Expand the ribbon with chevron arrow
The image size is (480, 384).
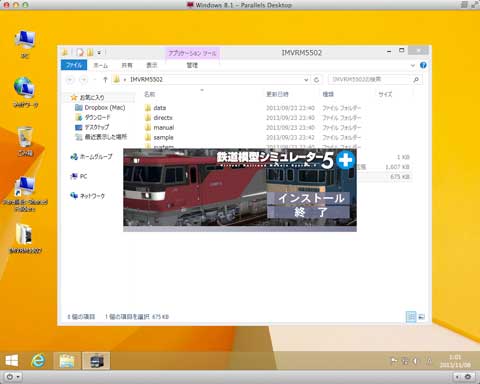coord(413,65)
